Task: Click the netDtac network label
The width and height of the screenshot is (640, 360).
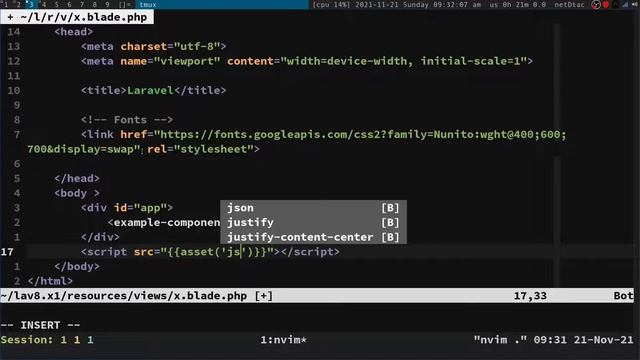Action: [569, 4]
